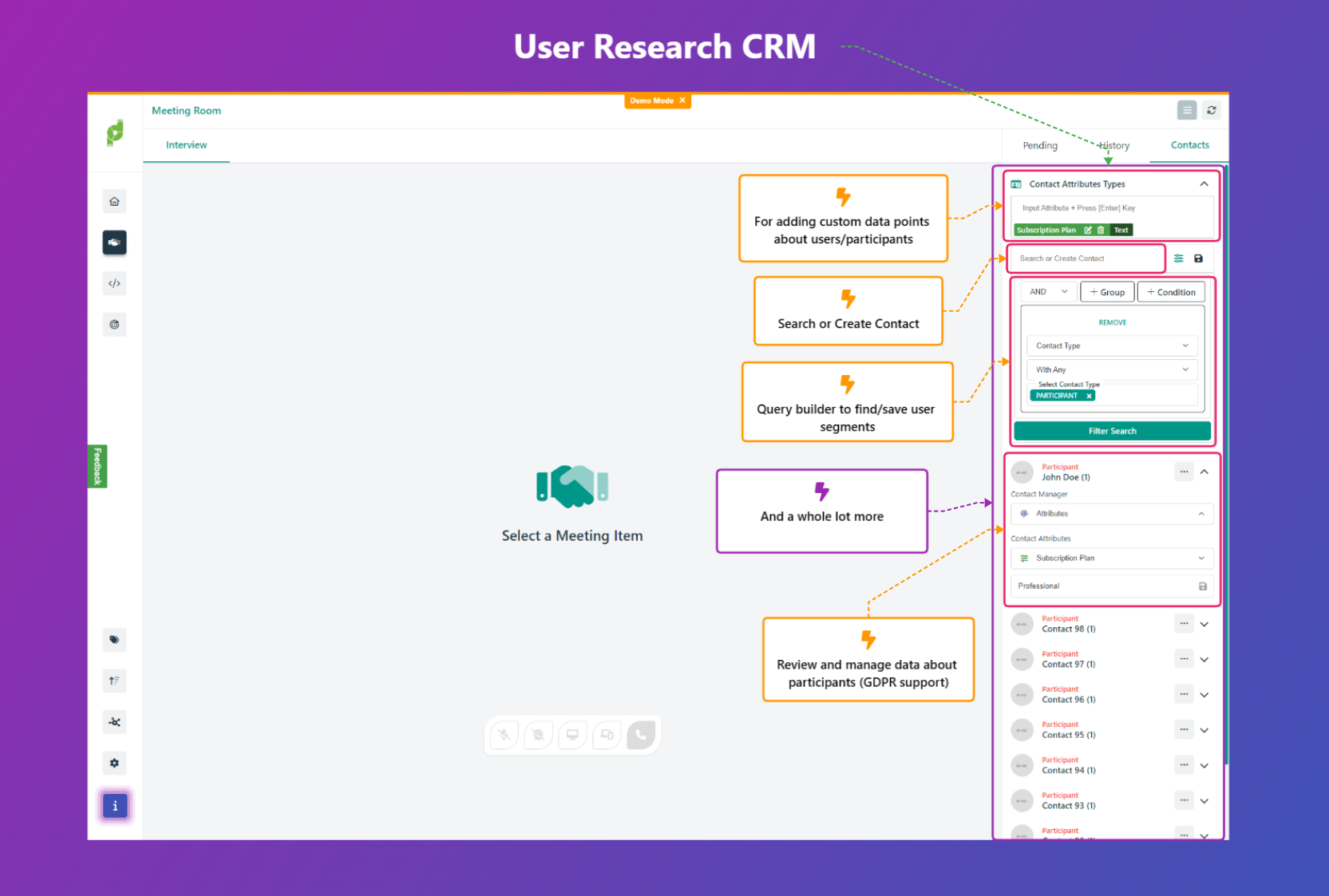The width and height of the screenshot is (1329, 896).
Task: Collapse the Contact Attributes Types panel
Action: [1204, 184]
